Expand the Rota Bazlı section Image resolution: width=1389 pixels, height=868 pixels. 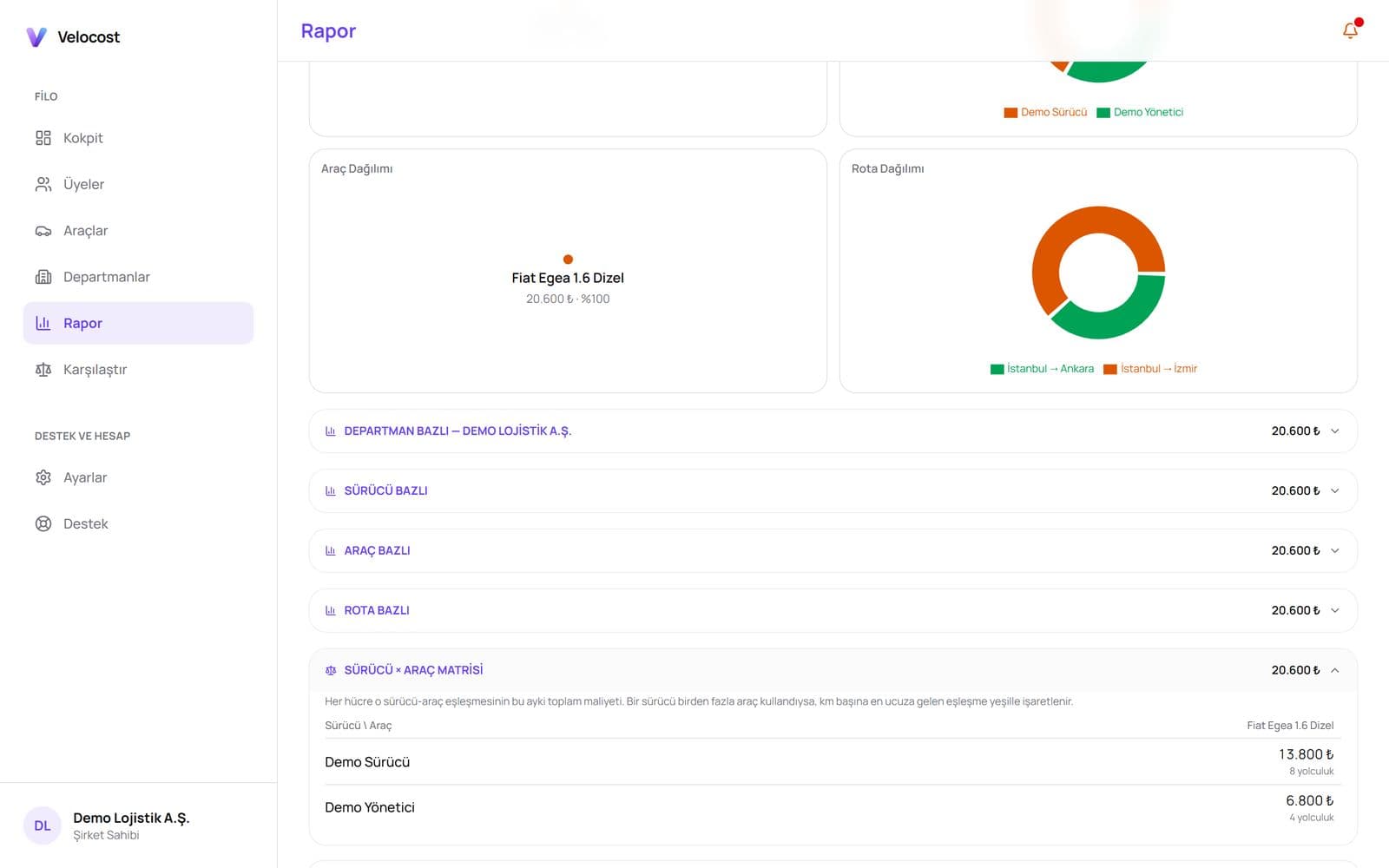pos(833,611)
